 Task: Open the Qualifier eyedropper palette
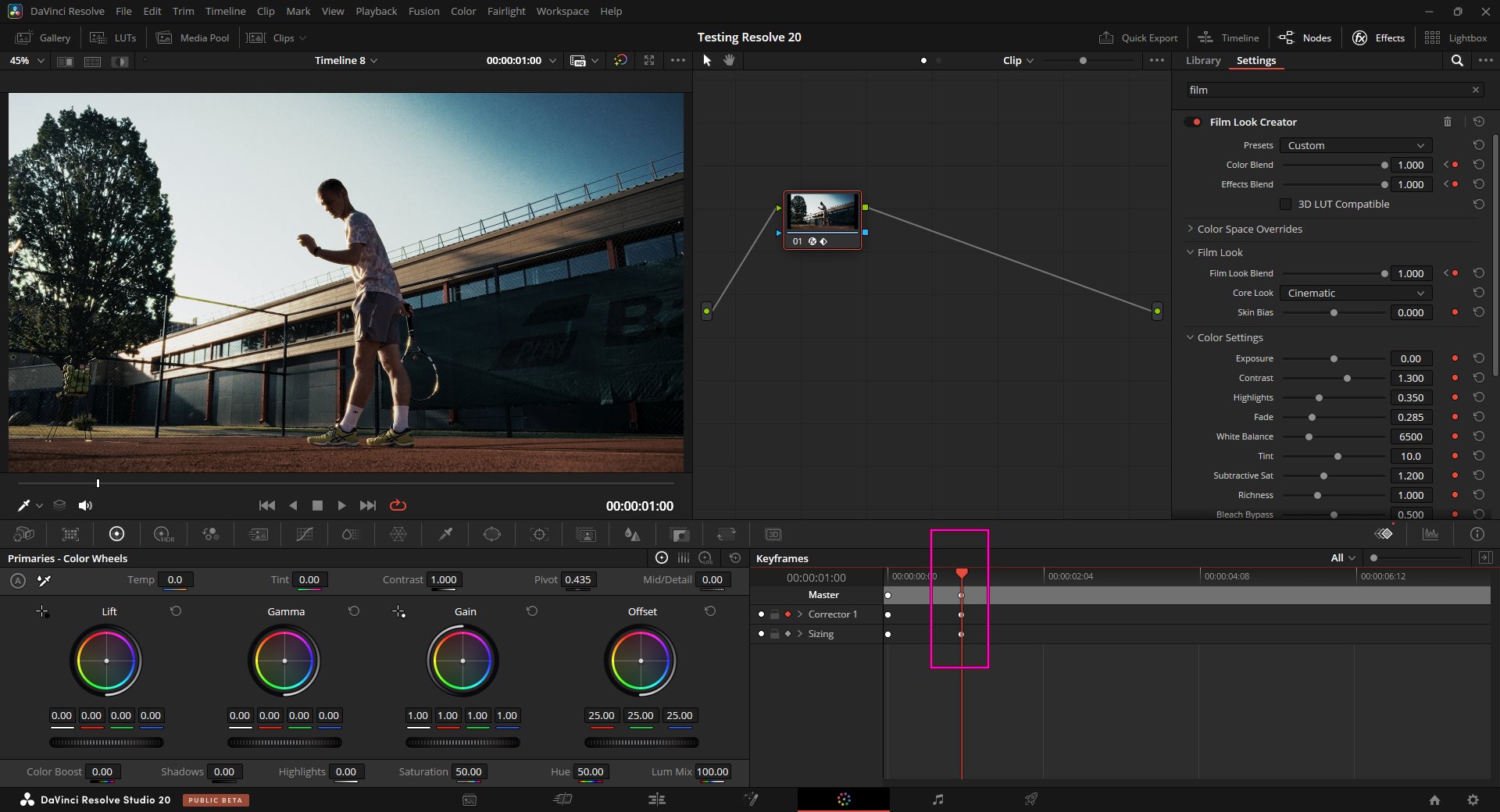point(445,534)
